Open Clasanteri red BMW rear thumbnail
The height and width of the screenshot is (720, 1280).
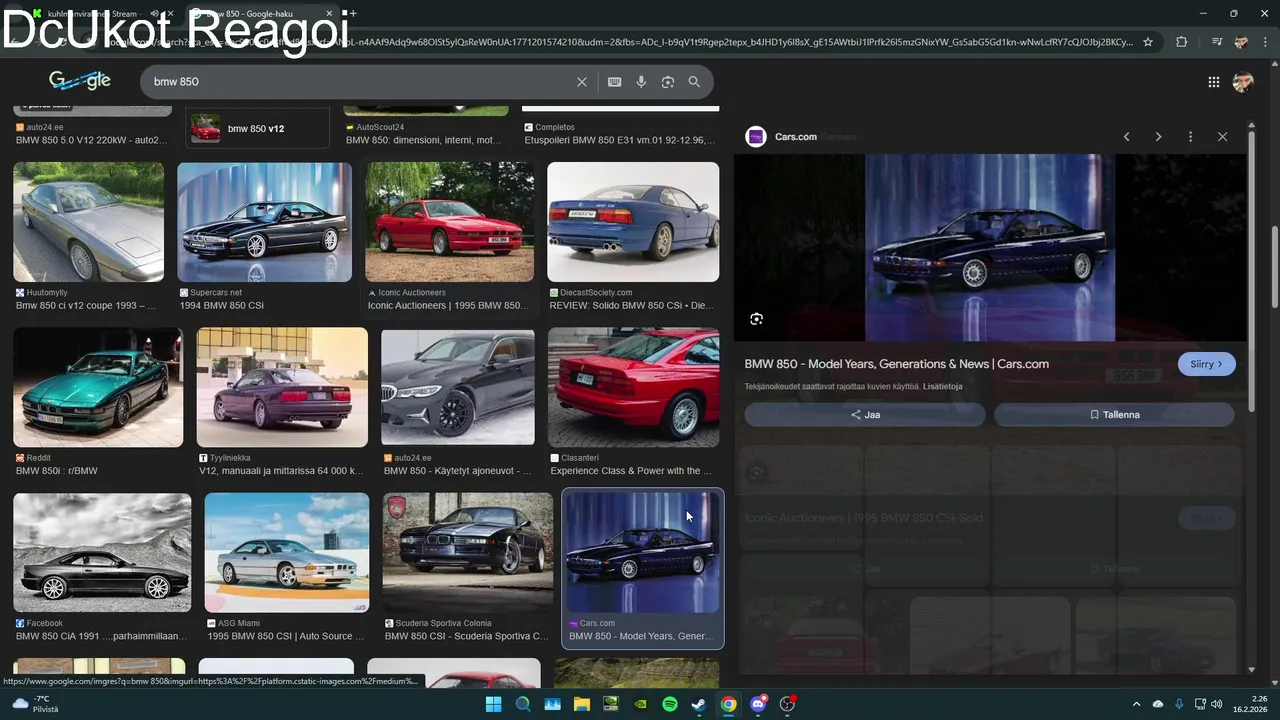click(633, 387)
